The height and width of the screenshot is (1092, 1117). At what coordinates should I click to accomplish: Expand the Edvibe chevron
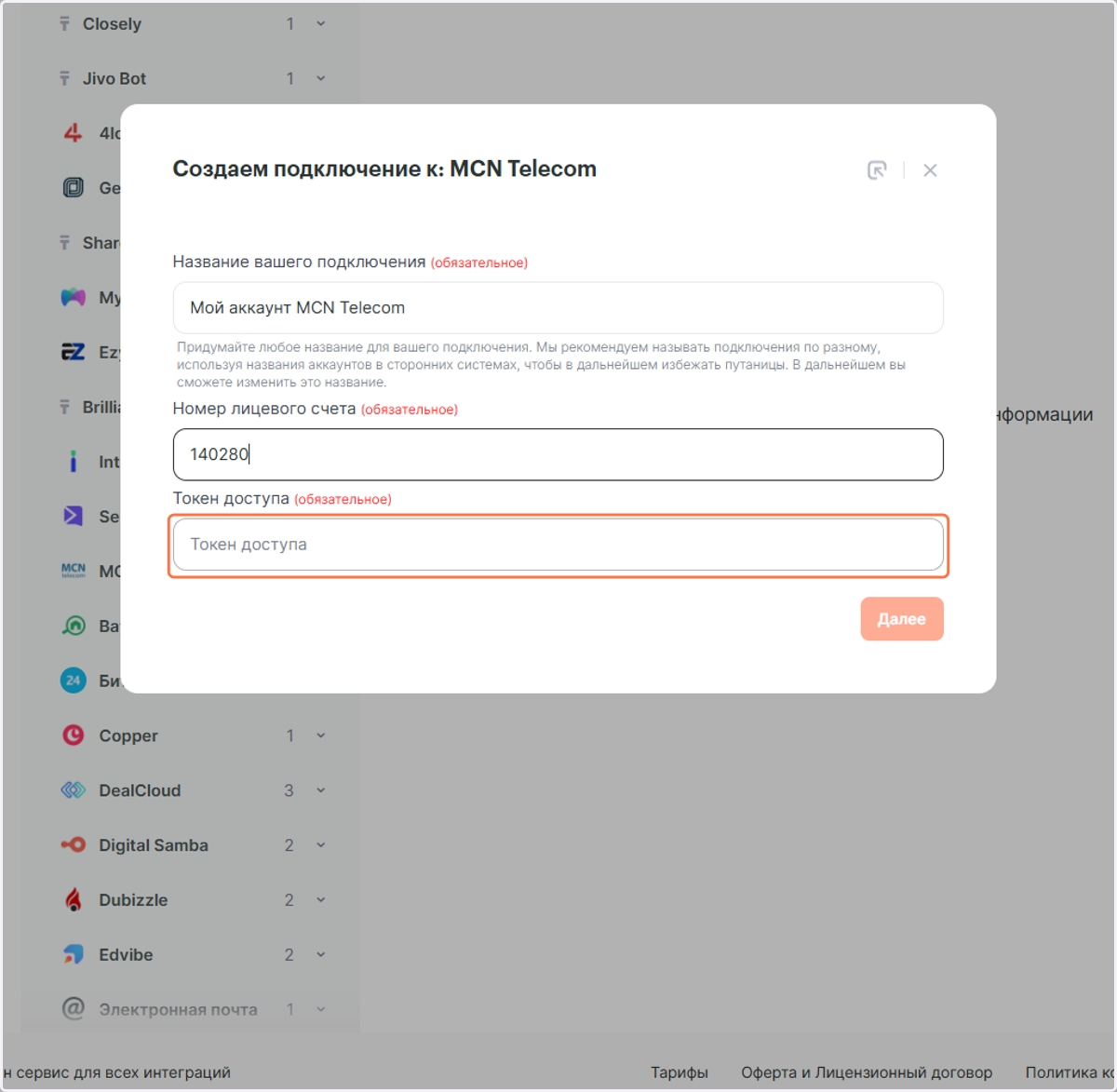point(321,954)
